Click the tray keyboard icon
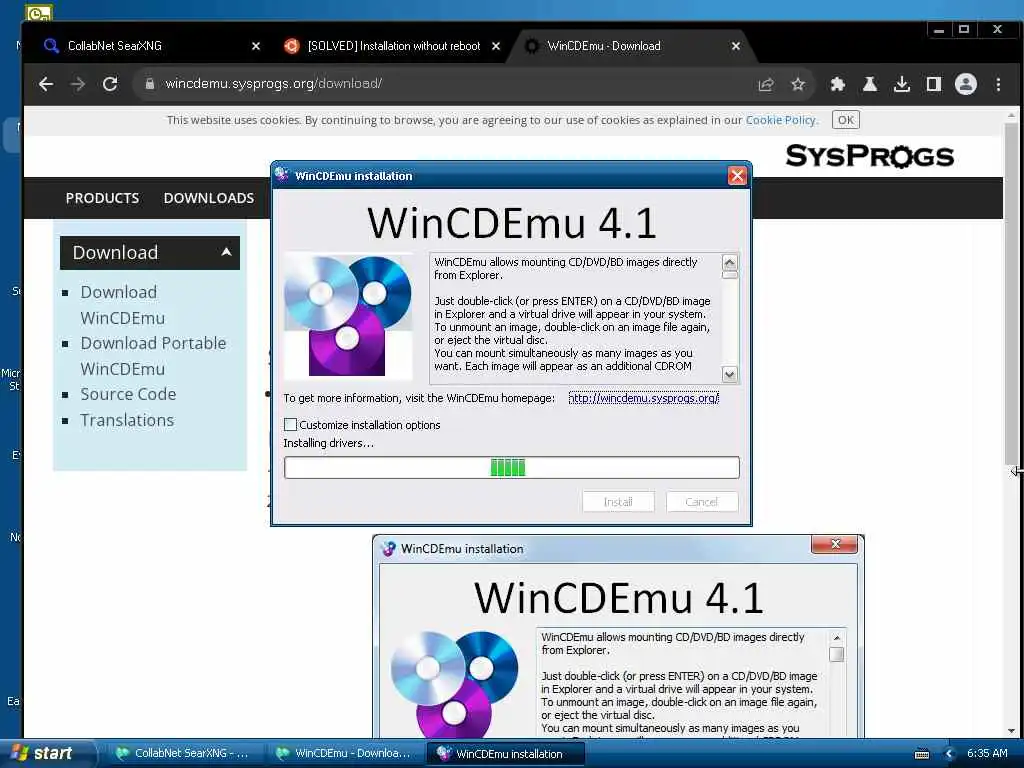 pyautogui.click(x=921, y=754)
